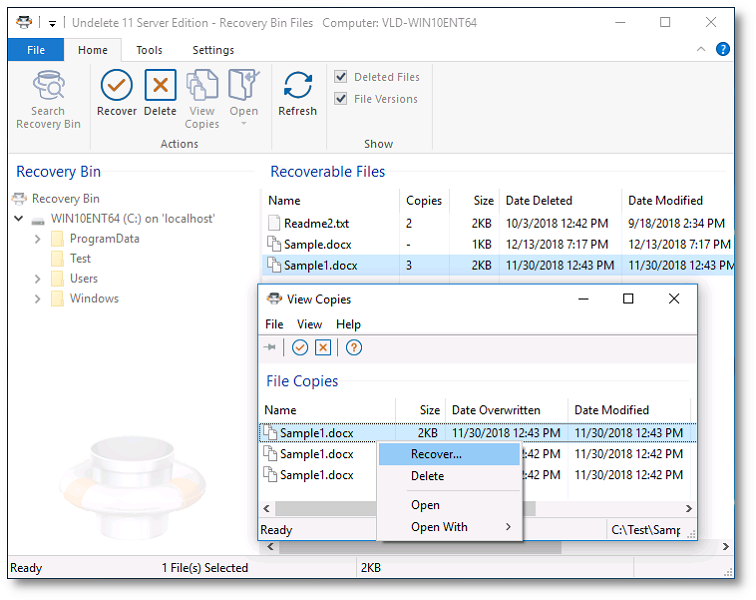The image size is (756, 600).
Task: Open Help menu in View Copies window
Action: tap(348, 324)
